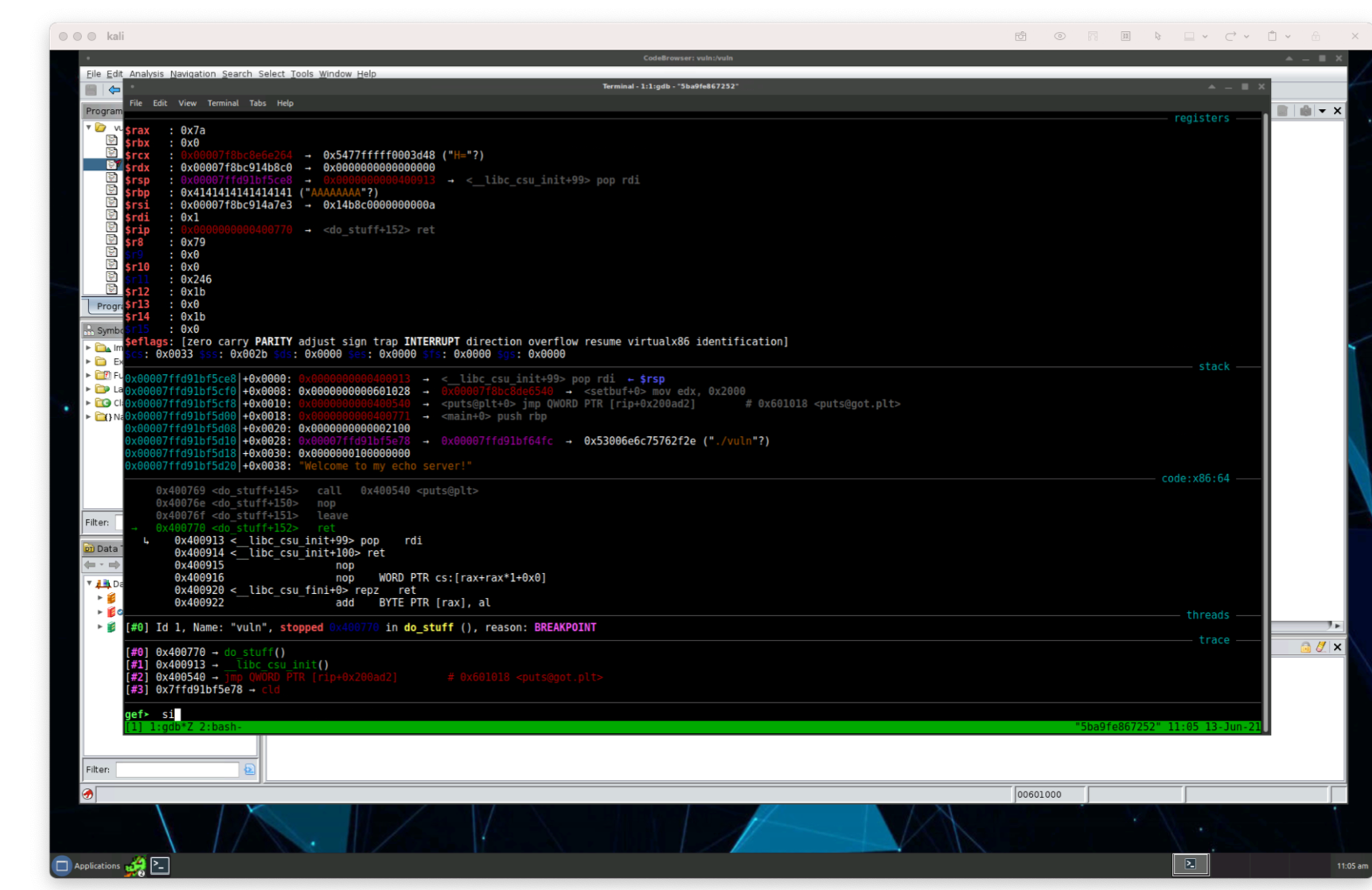
Task: Switch to the Program Tree tab
Action: (x=109, y=306)
